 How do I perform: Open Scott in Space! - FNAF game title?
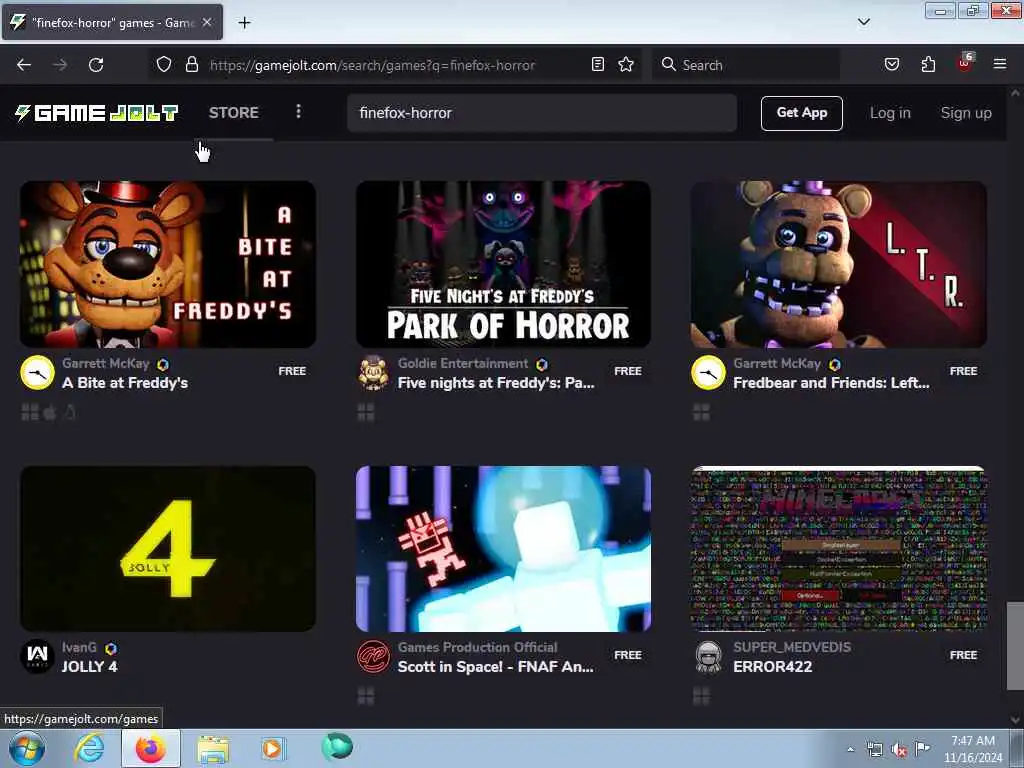click(x=496, y=667)
